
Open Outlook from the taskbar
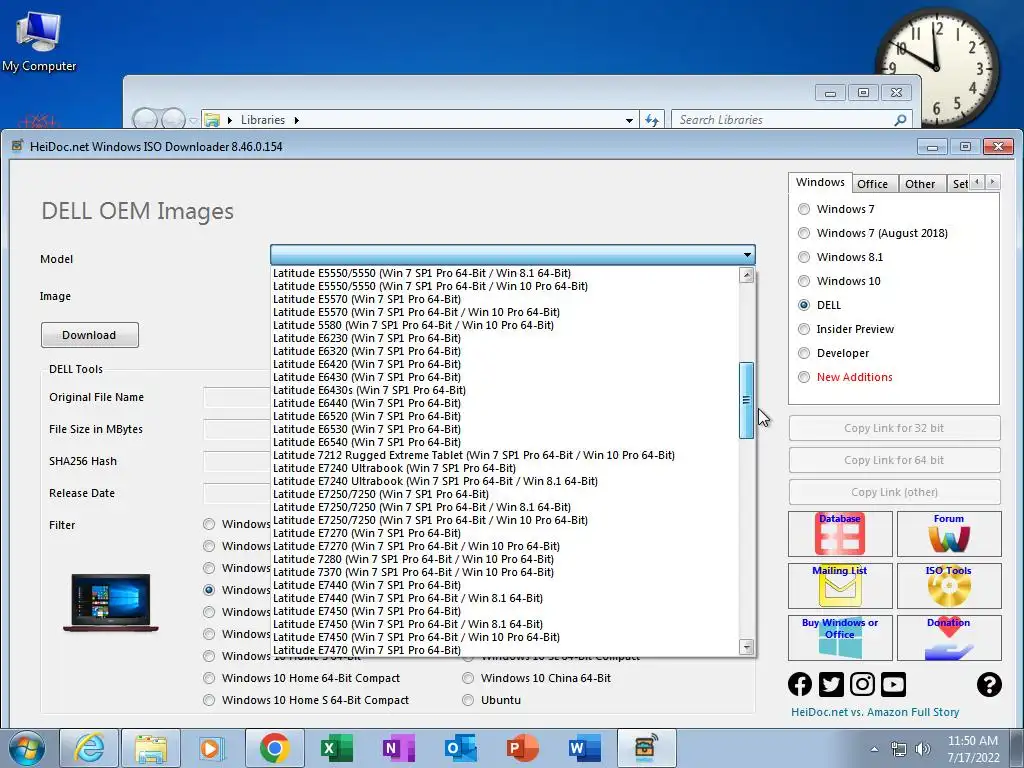(460, 748)
